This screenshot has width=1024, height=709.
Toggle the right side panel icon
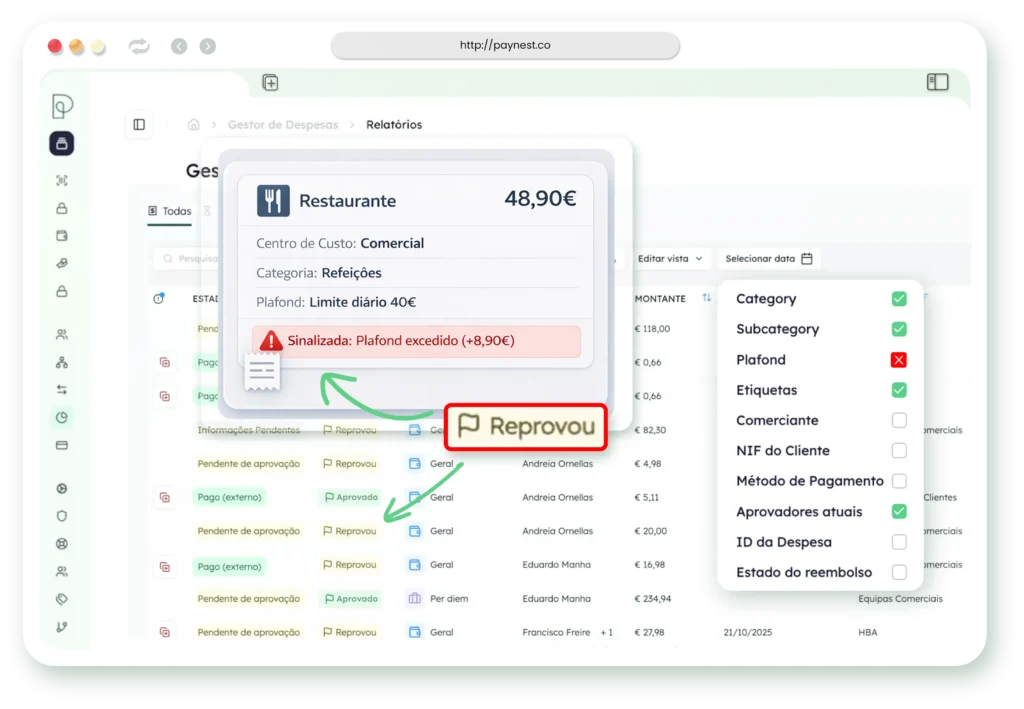[x=938, y=82]
